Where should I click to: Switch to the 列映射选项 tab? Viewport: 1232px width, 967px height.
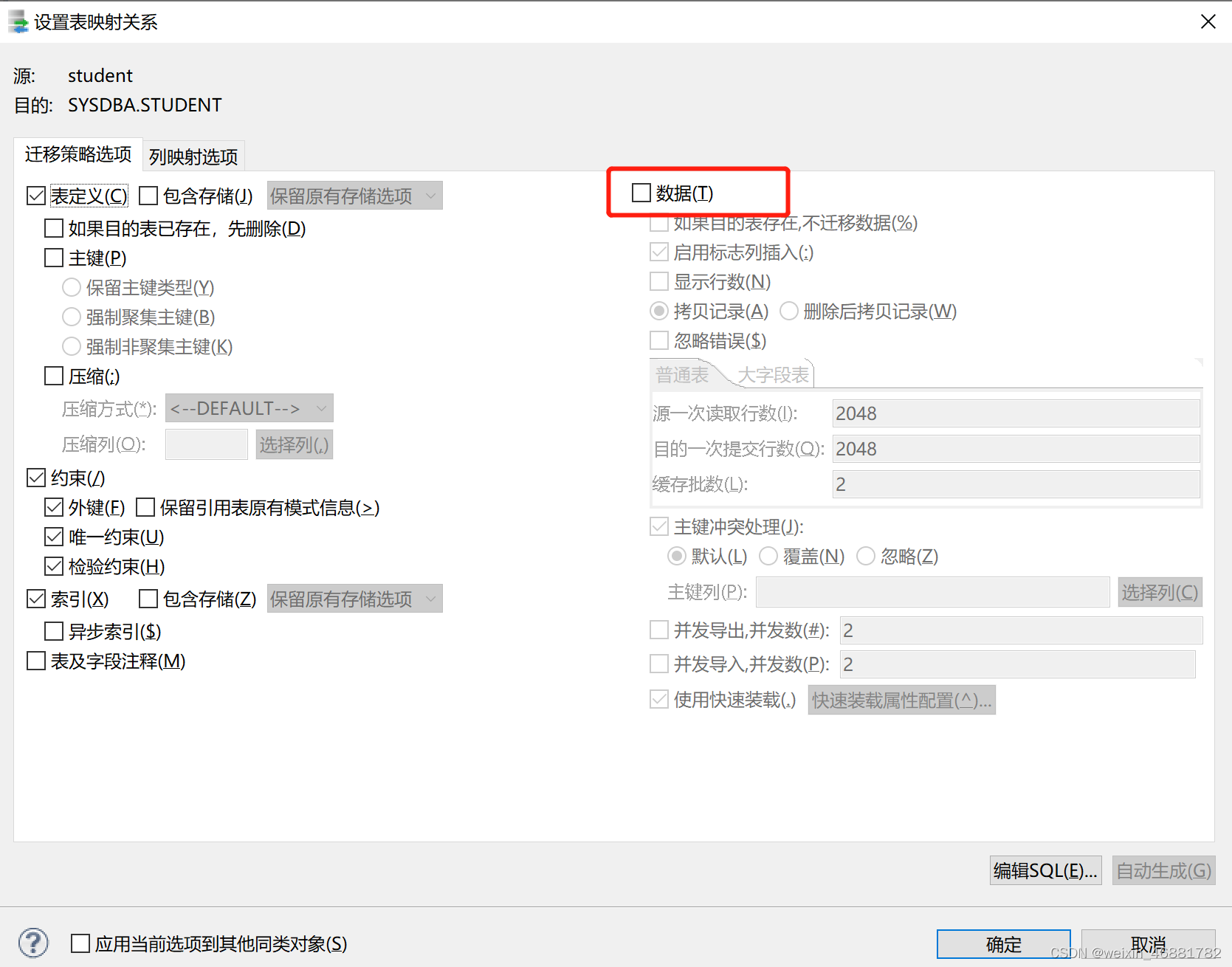coord(193,156)
